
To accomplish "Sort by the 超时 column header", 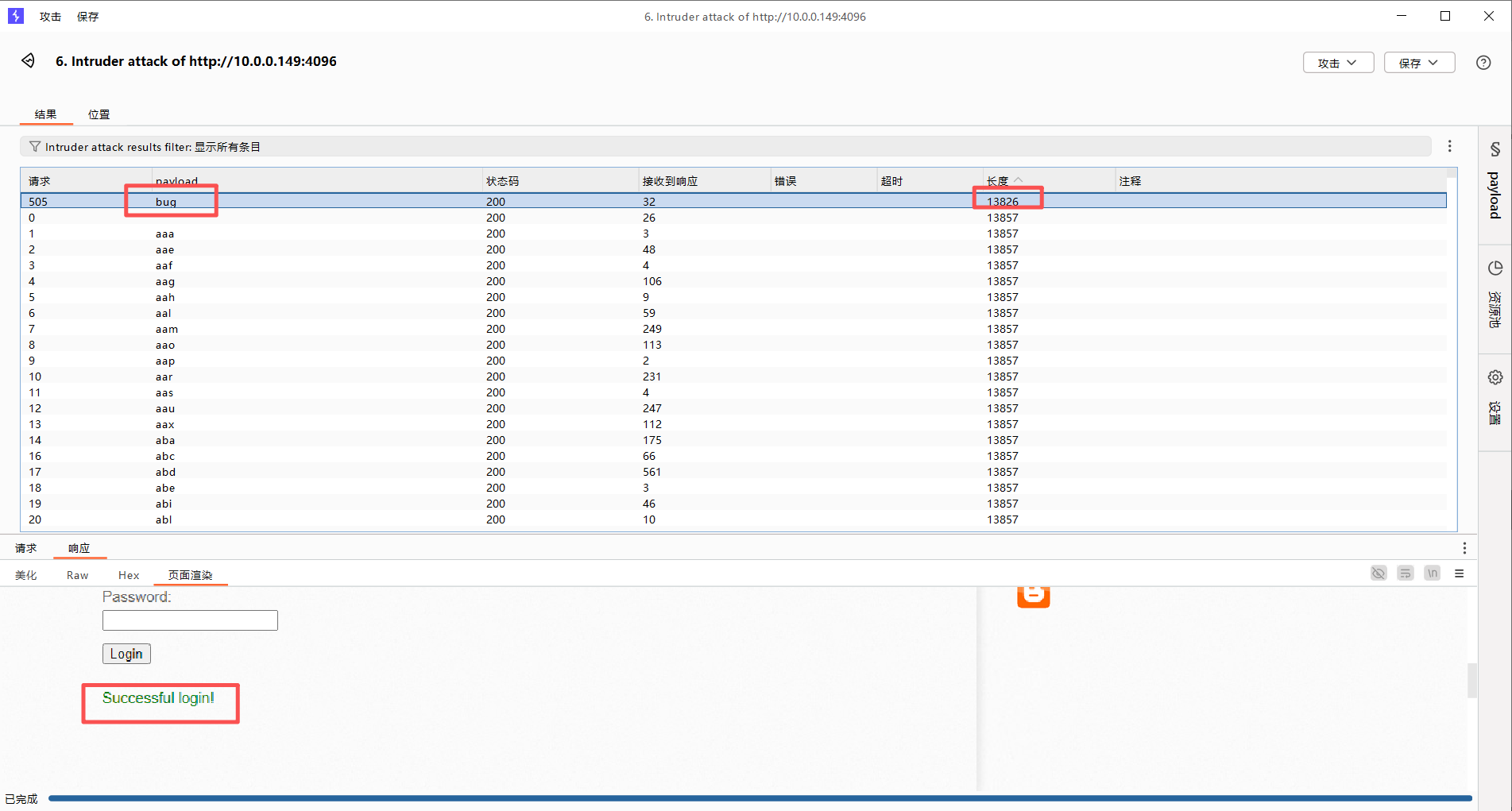I will click(930, 181).
